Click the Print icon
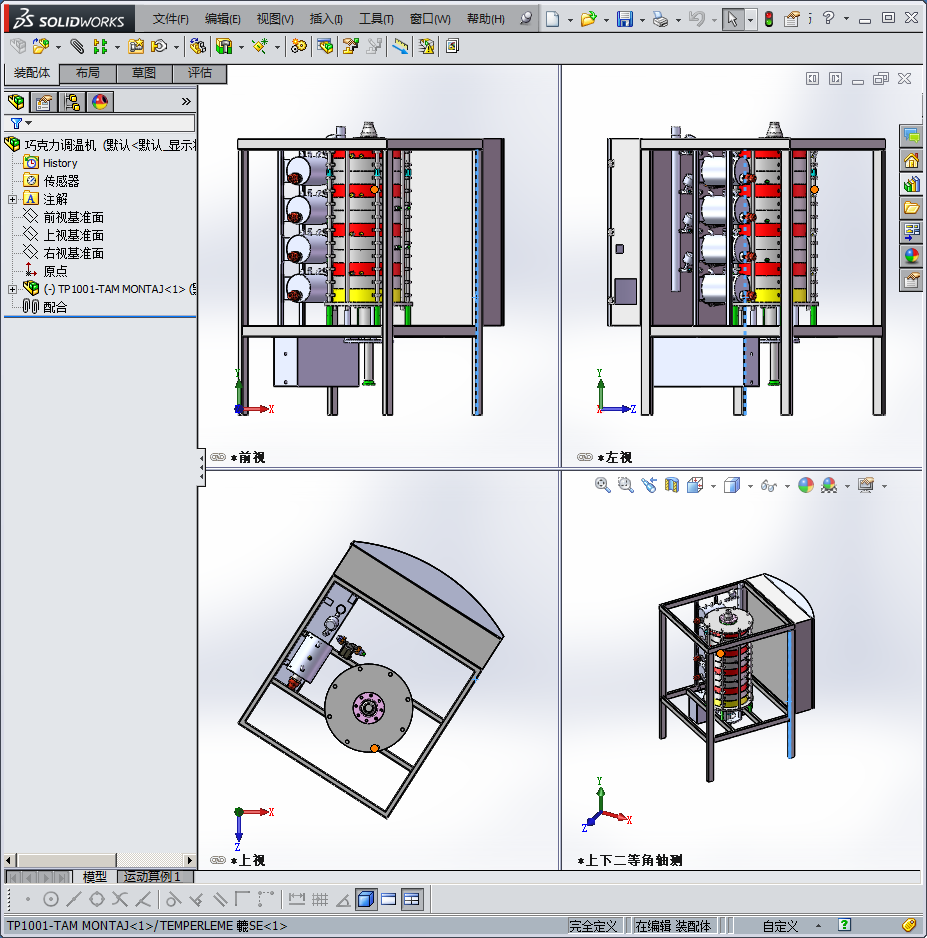This screenshot has width=927, height=938. coord(660,19)
